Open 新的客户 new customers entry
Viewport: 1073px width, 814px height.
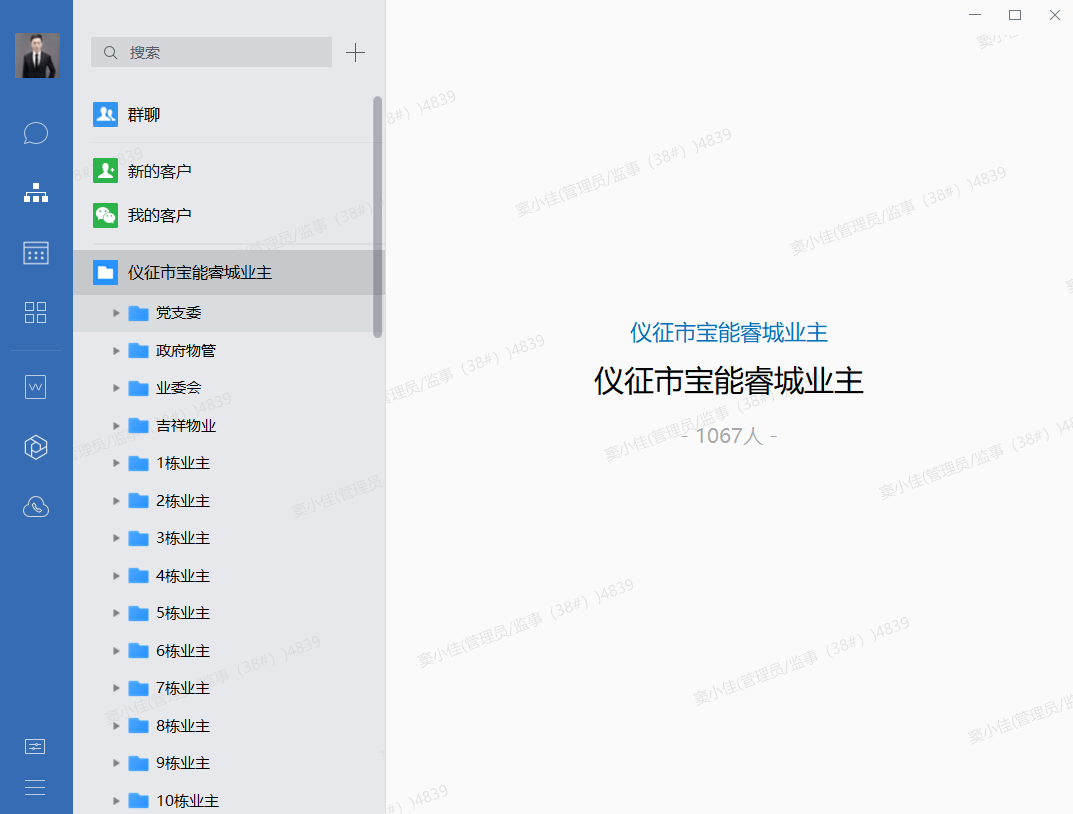[229, 171]
